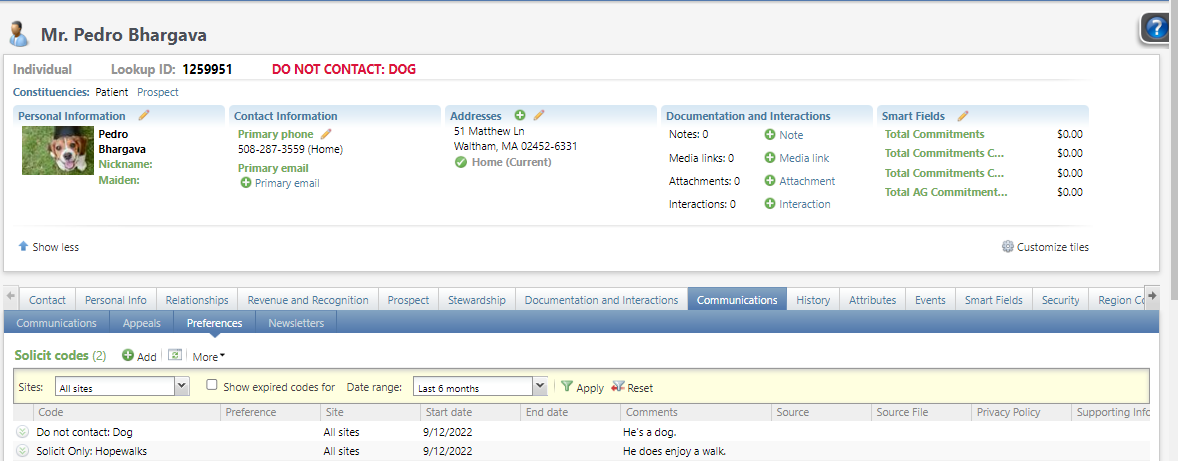Open the Sites dropdown

[x=182, y=387]
